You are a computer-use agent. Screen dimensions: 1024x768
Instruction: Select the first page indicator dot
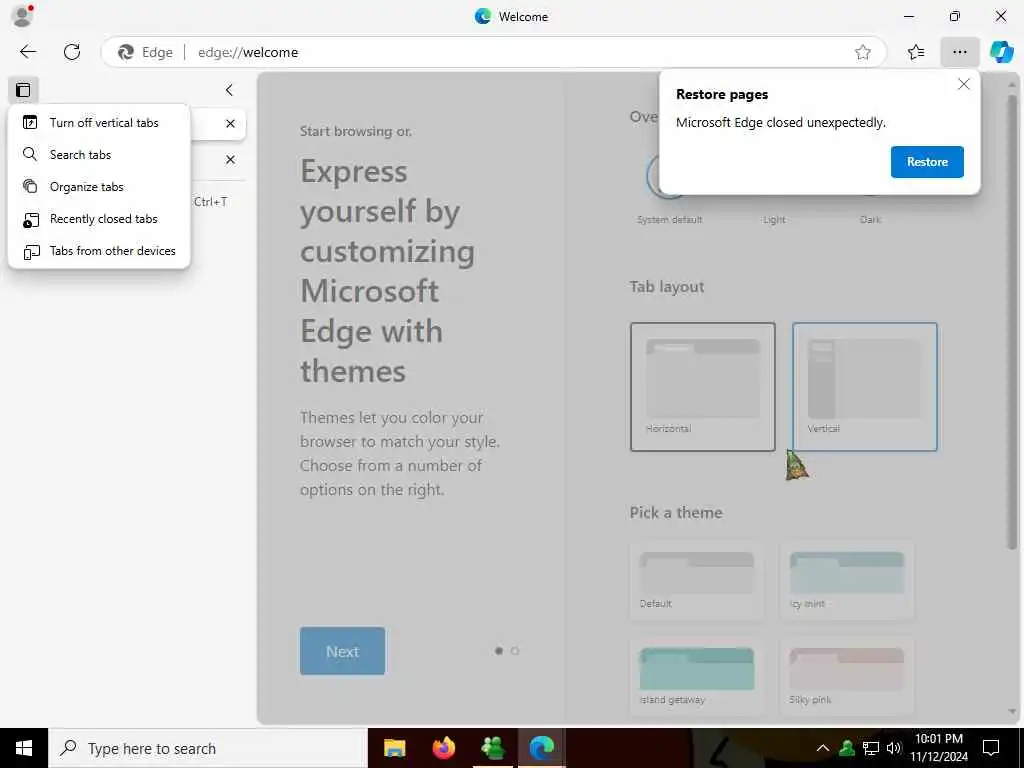click(x=499, y=650)
